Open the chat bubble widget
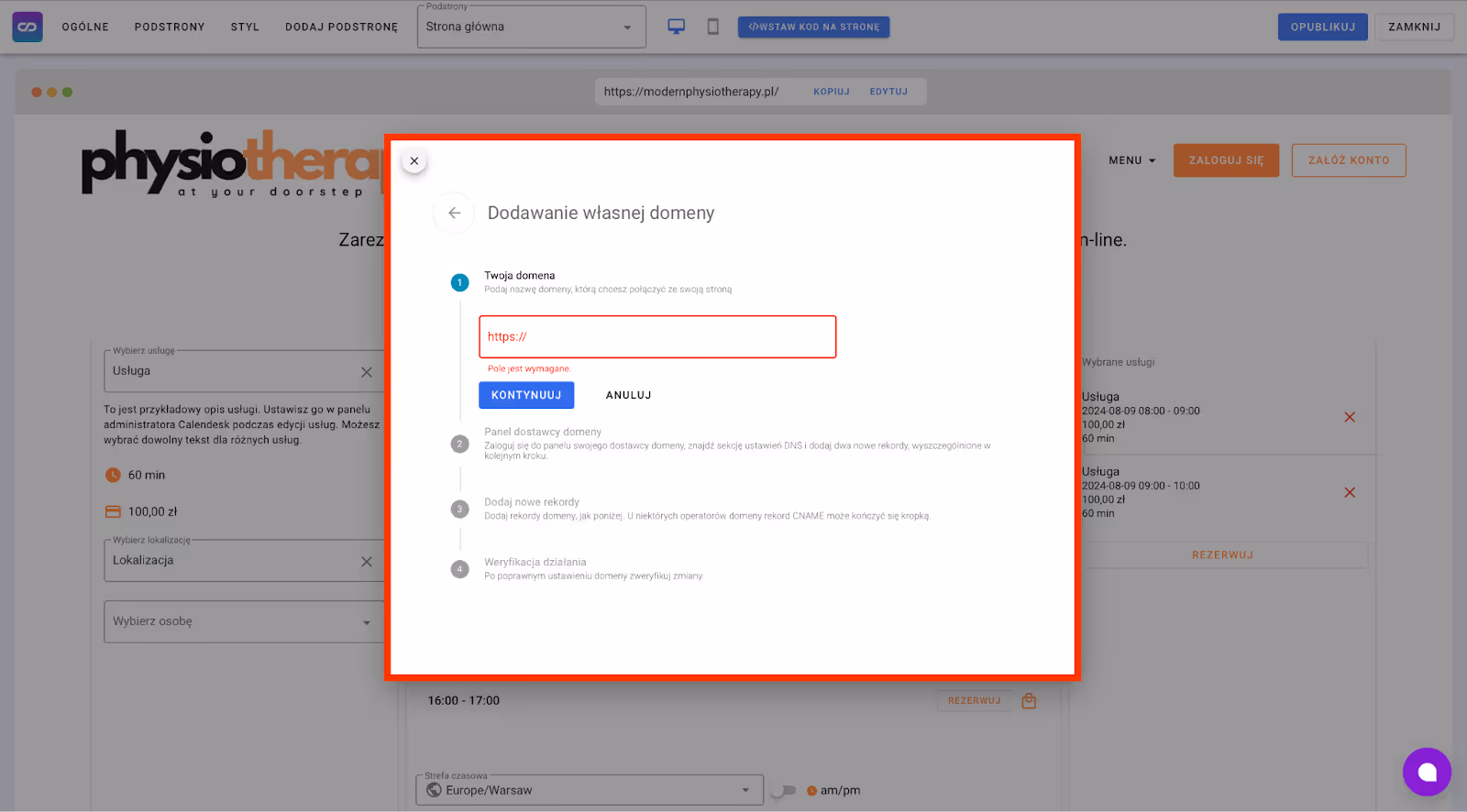The image size is (1467, 812). (1426, 772)
